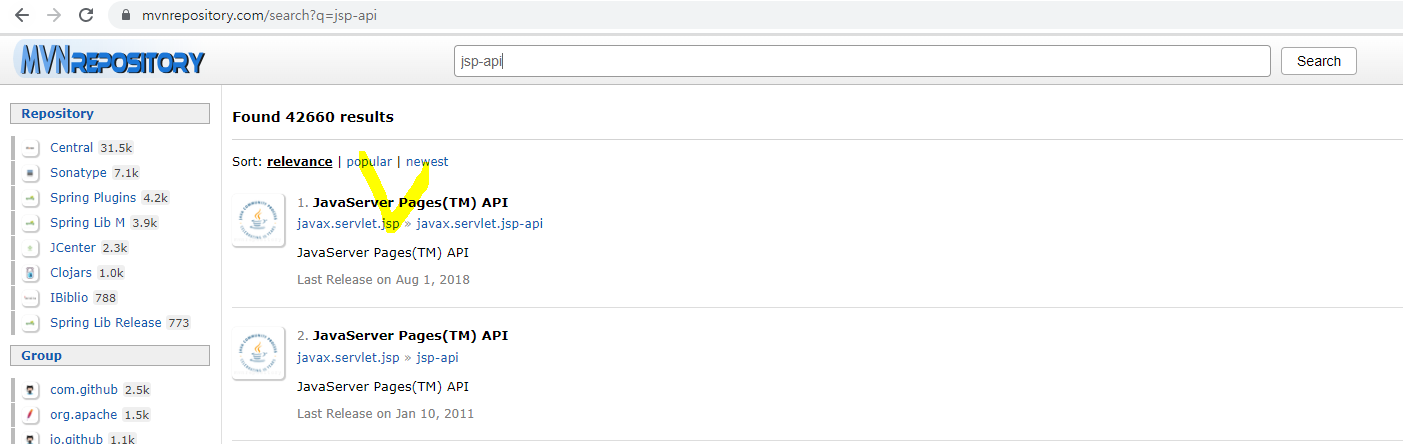Image resolution: width=1403 pixels, height=444 pixels.
Task: Open second JavaServer Pages(TM) API result title
Action: pyautogui.click(x=410, y=335)
